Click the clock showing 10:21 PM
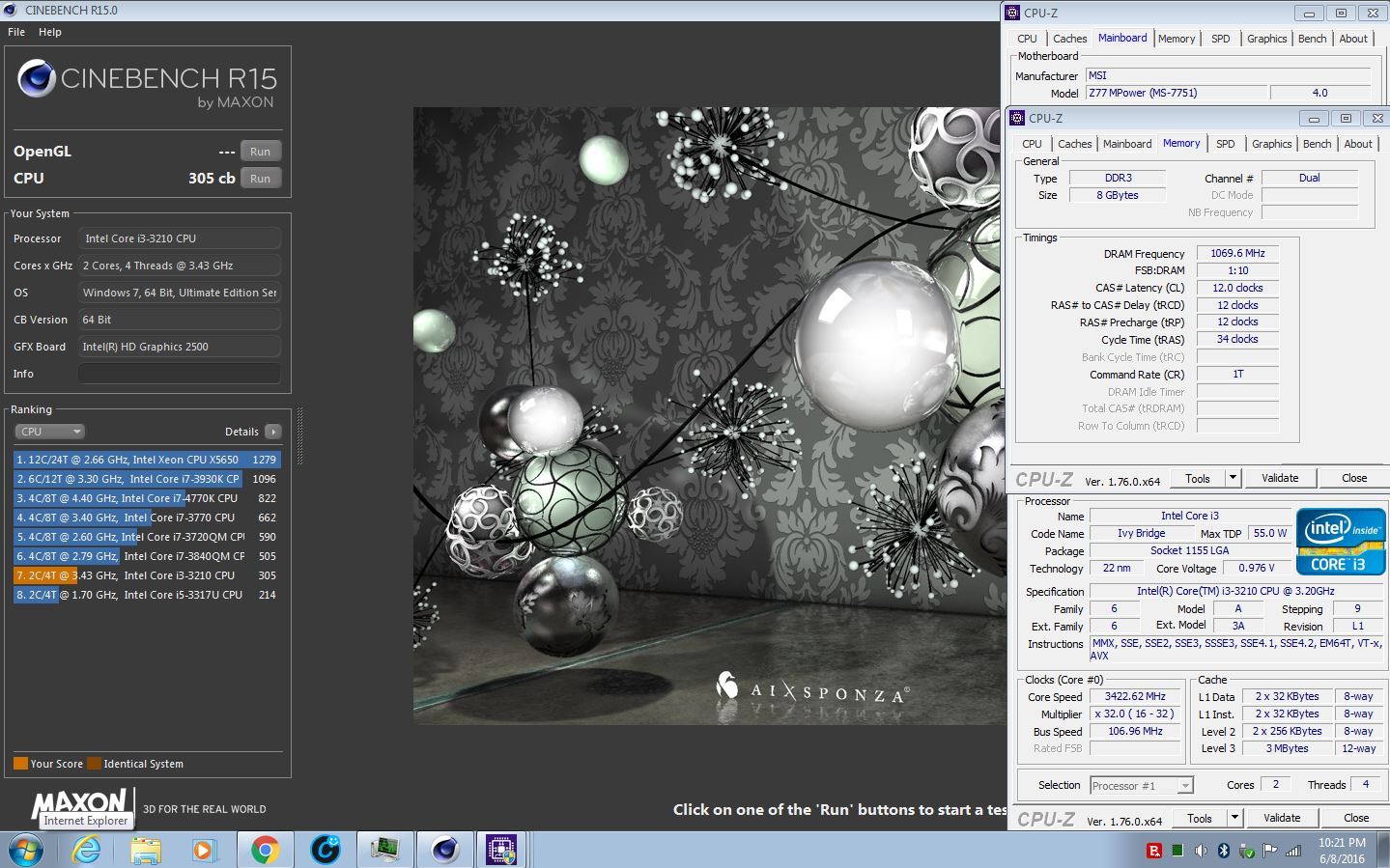 pyautogui.click(x=1342, y=843)
